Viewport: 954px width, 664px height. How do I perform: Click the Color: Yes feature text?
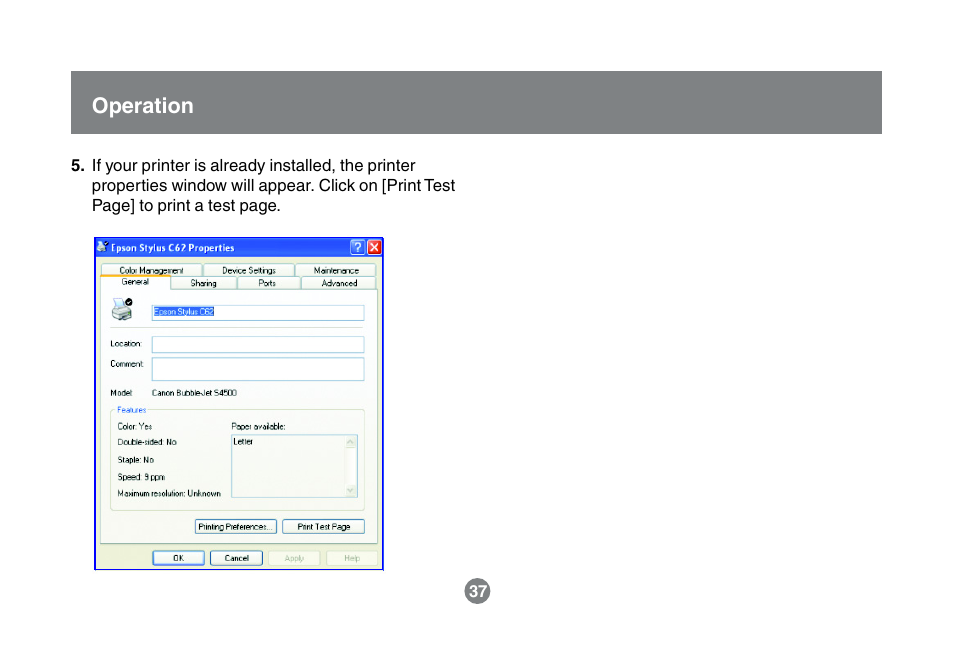[134, 427]
